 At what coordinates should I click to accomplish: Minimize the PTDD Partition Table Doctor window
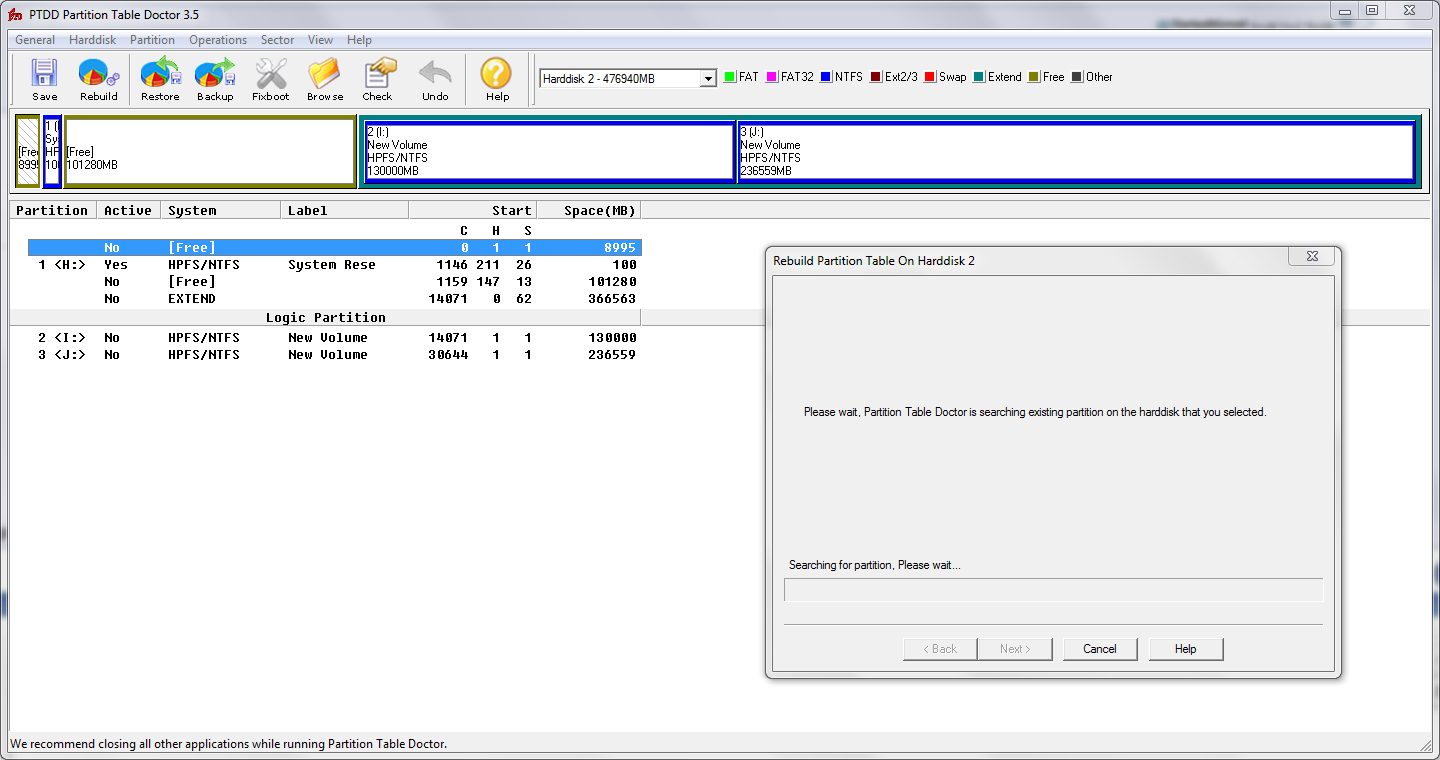(1344, 10)
